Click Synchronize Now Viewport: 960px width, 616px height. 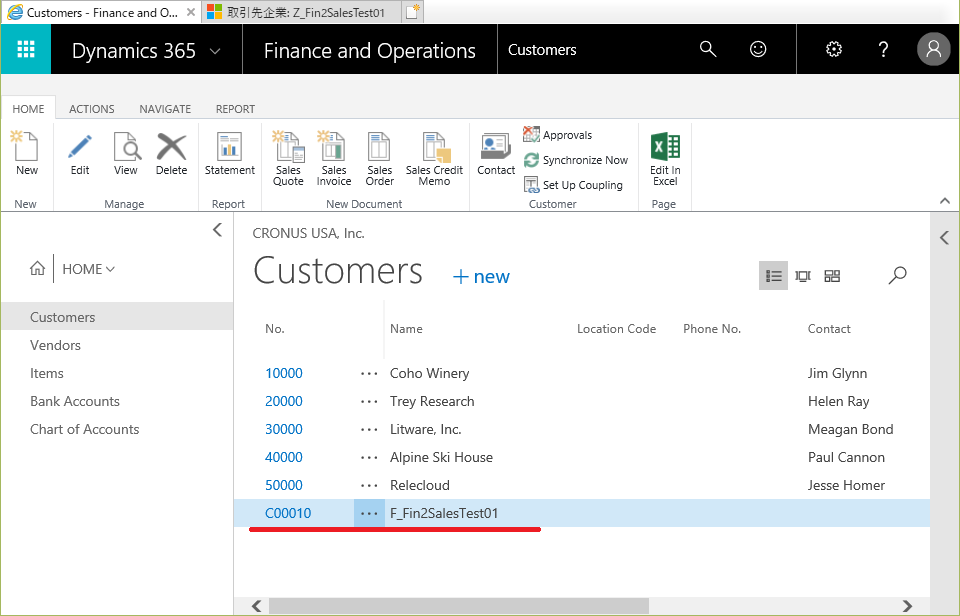click(576, 160)
